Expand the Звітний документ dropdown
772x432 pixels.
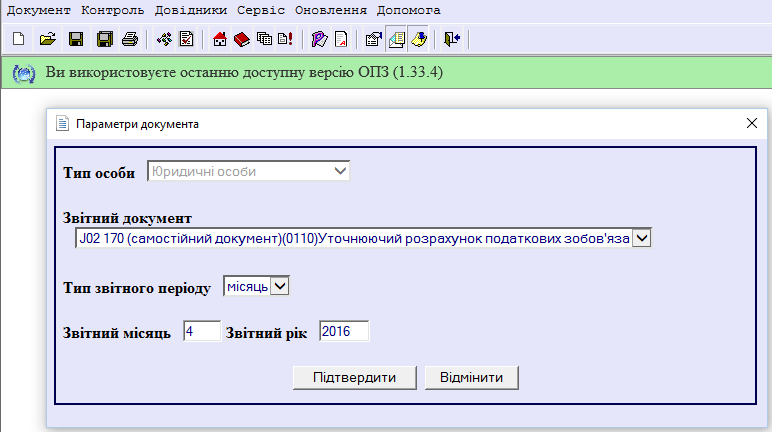point(642,238)
